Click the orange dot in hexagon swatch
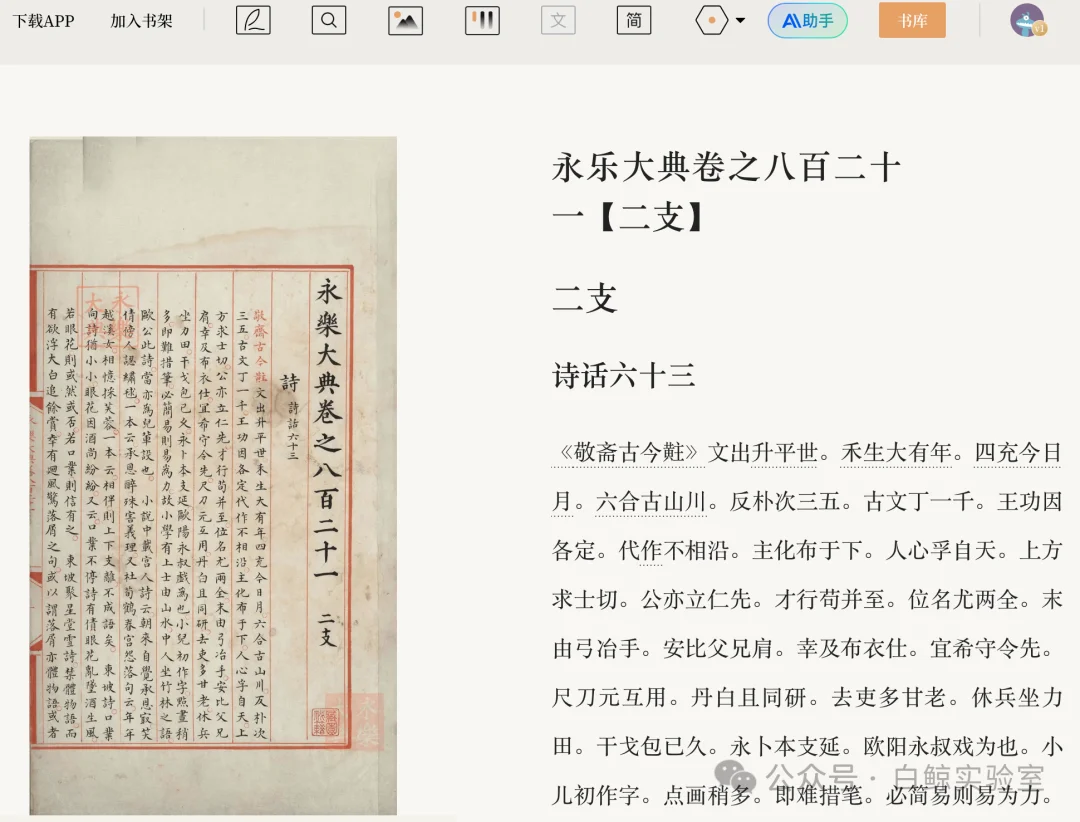This screenshot has height=822, width=1080. [x=712, y=20]
